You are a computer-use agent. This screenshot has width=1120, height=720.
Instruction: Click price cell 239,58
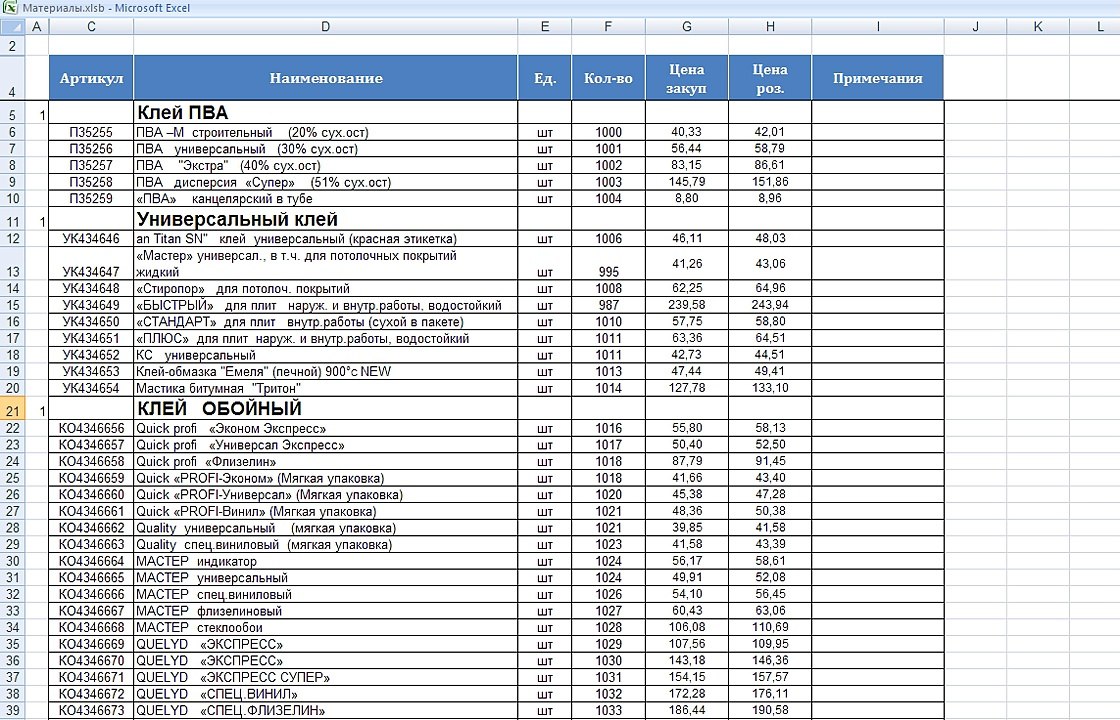coord(686,305)
